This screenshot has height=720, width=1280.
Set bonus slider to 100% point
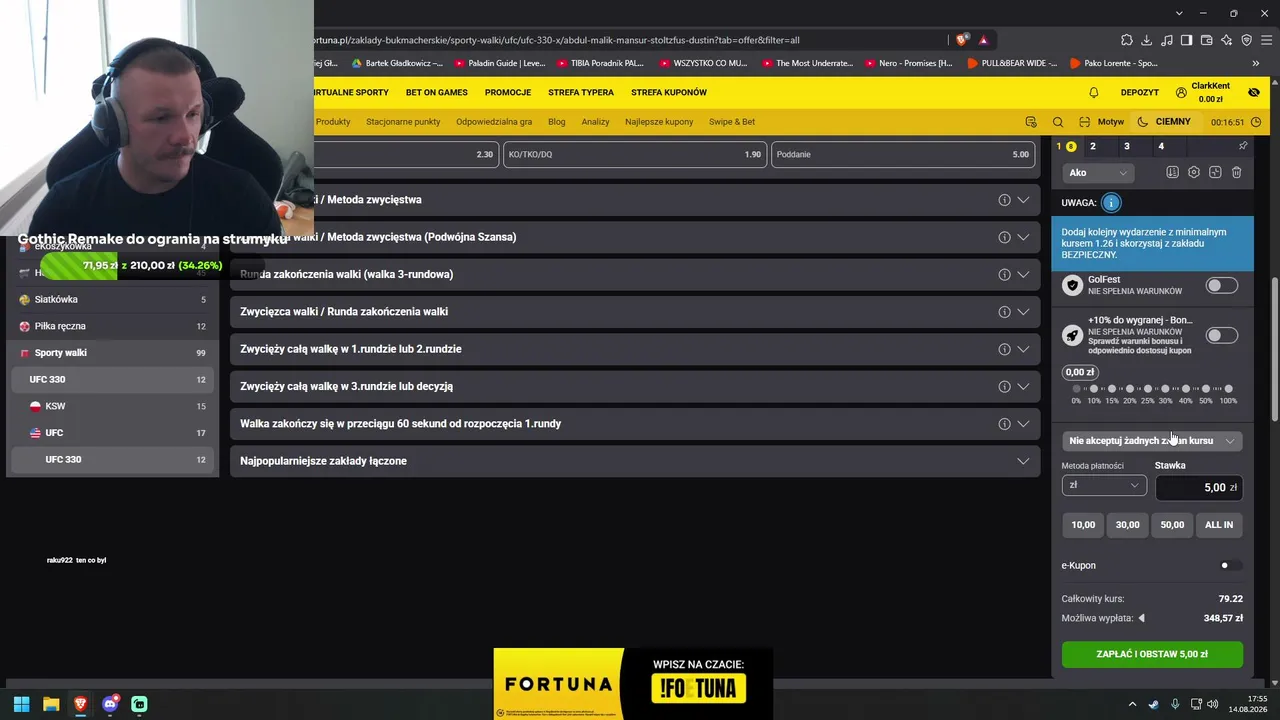pyautogui.click(x=1228, y=389)
